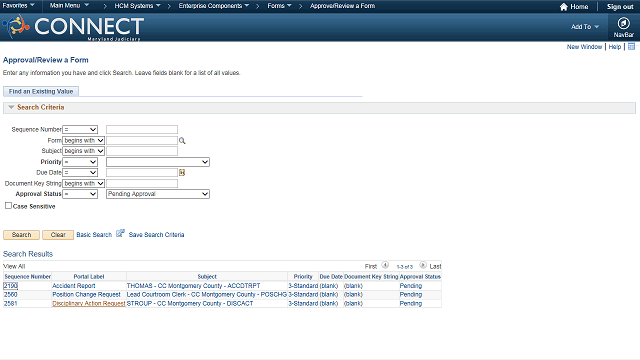640x360 pixels.
Task: Click the Basic Search link
Action: pyautogui.click(x=94, y=235)
